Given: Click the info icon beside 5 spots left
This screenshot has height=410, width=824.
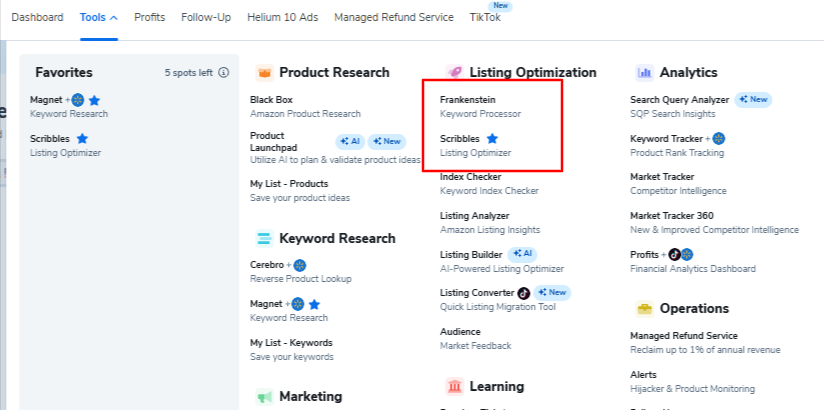Looking at the screenshot, I should pyautogui.click(x=223, y=73).
